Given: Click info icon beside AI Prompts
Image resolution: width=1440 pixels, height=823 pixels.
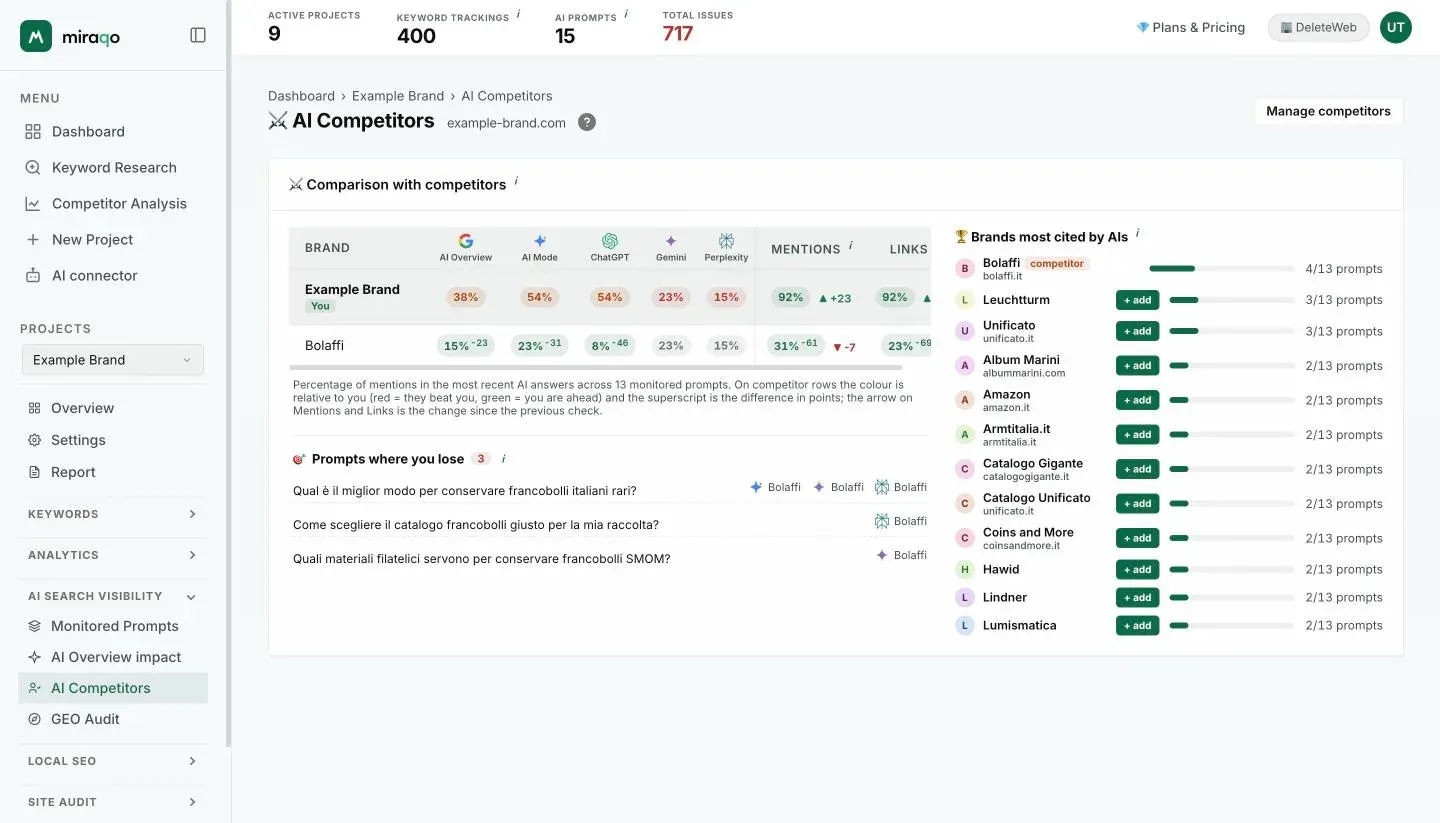Looking at the screenshot, I should point(626,14).
